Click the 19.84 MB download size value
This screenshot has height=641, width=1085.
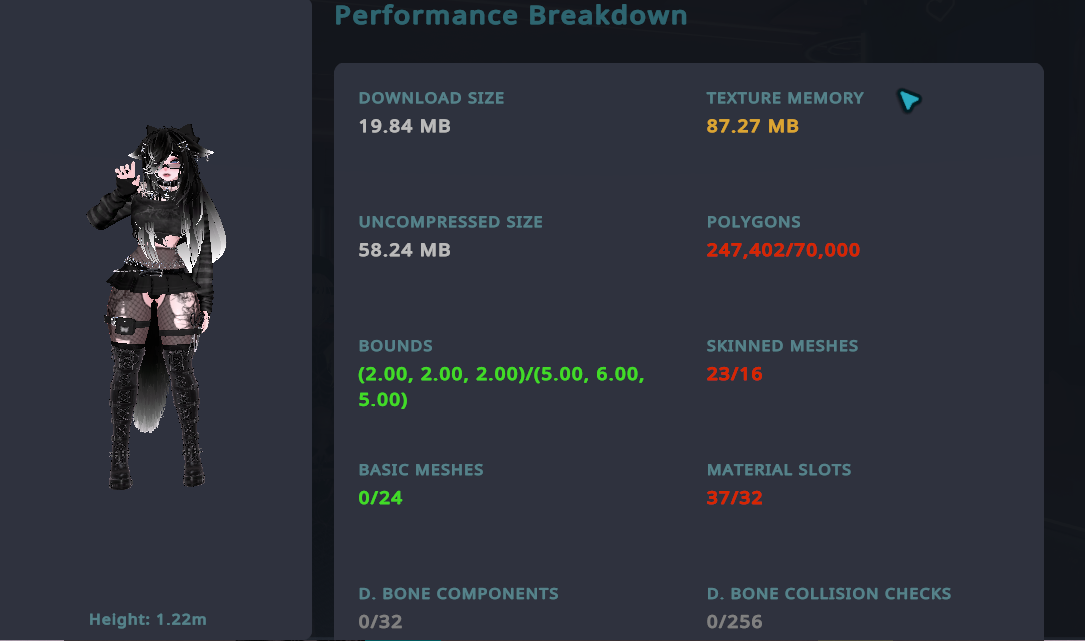click(x=404, y=126)
